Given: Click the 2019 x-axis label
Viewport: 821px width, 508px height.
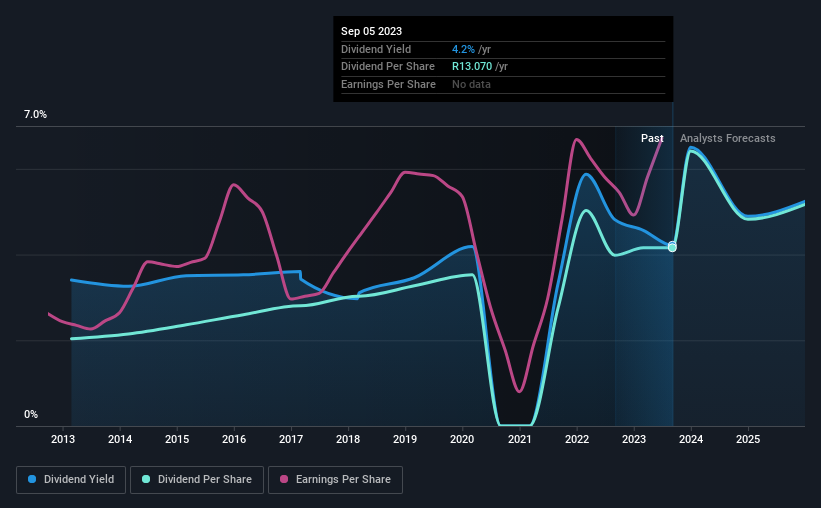Looking at the screenshot, I should [405, 439].
